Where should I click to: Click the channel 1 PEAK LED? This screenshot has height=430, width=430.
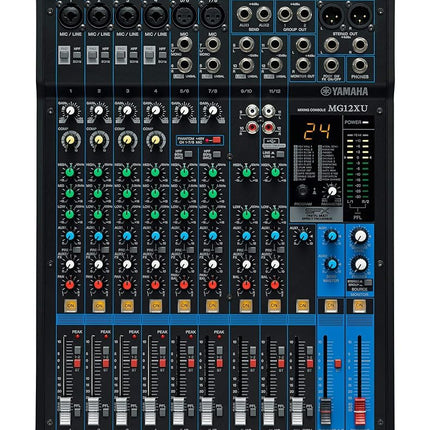[78, 337]
